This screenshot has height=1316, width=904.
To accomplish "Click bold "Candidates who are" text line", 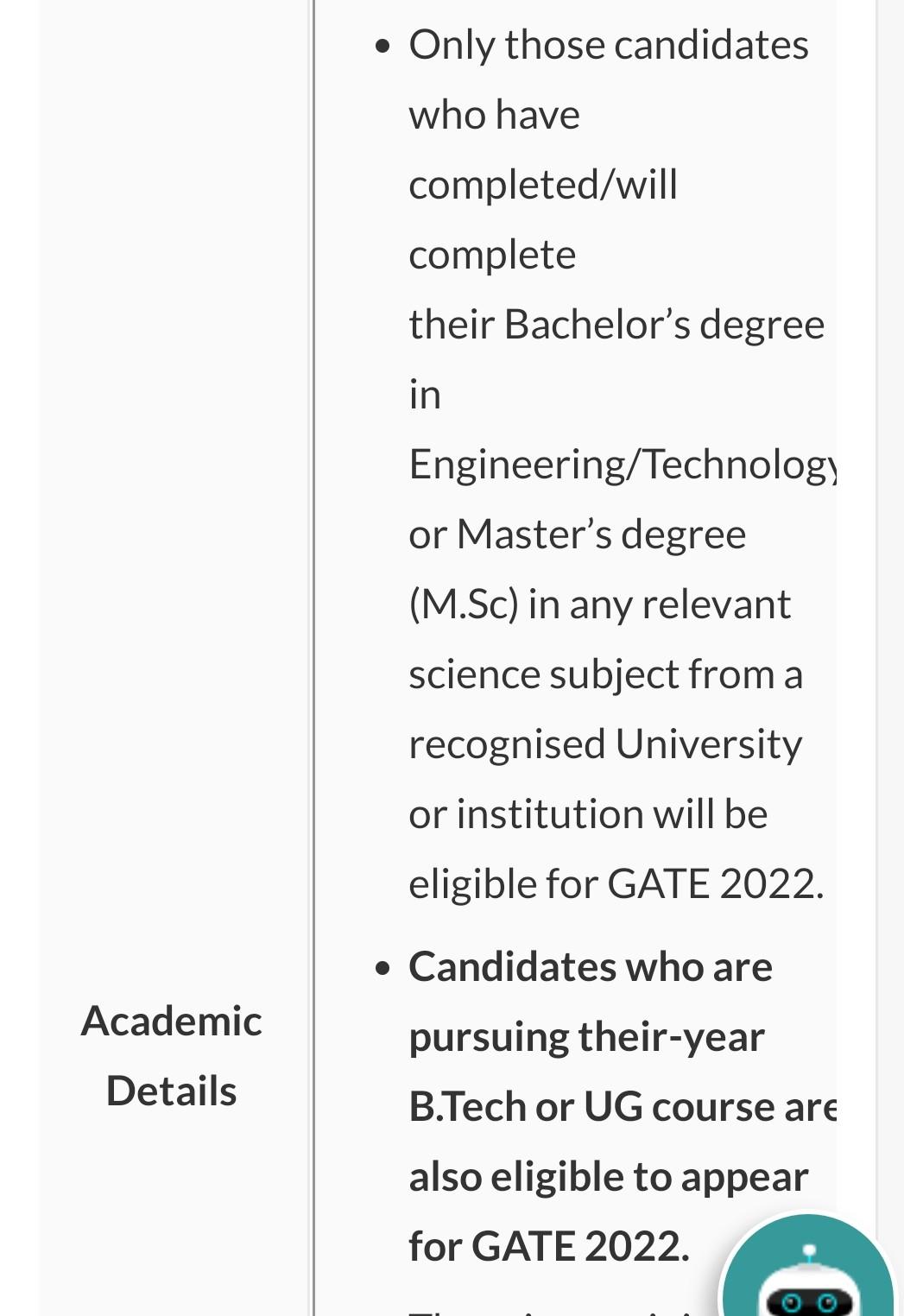I will tap(591, 967).
